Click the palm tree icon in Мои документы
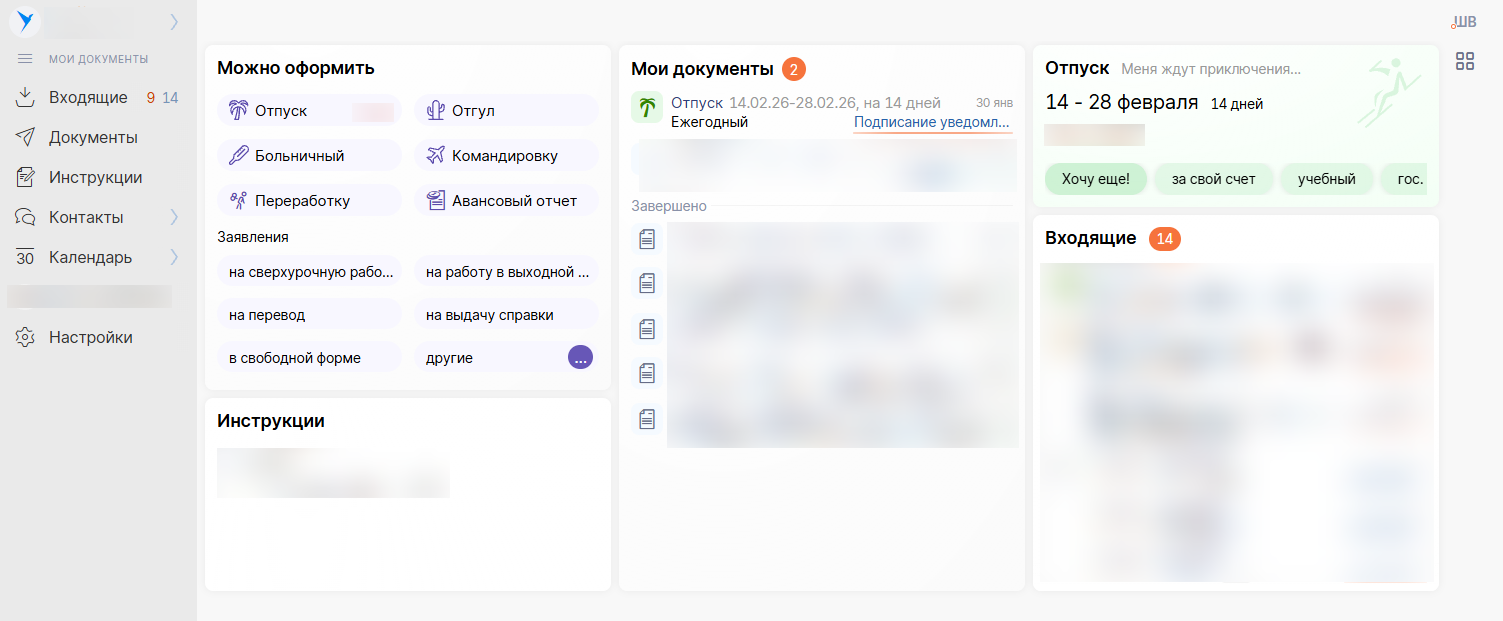 tap(647, 108)
